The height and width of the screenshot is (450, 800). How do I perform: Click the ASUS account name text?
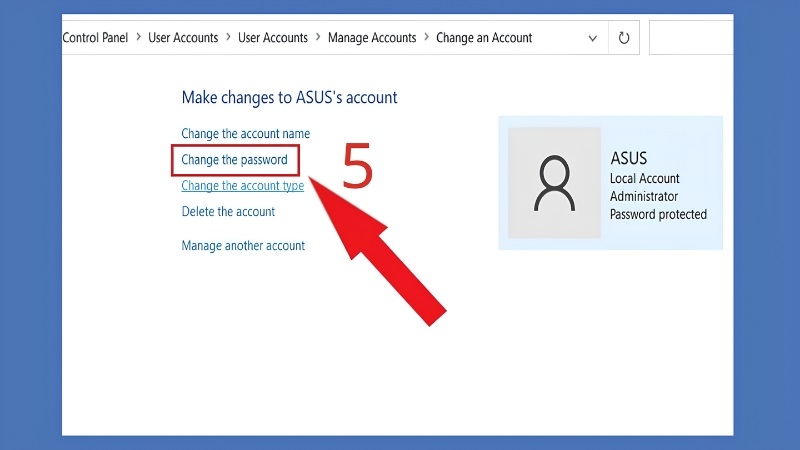pos(629,158)
